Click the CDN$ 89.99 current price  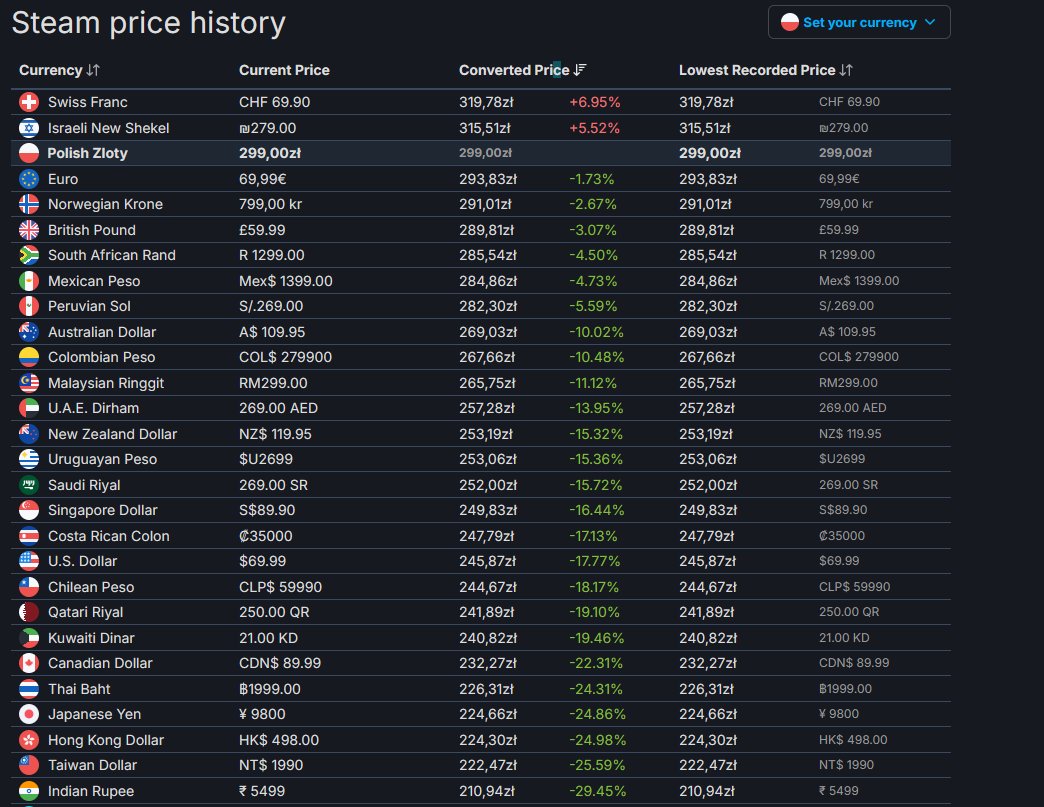[x=280, y=663]
